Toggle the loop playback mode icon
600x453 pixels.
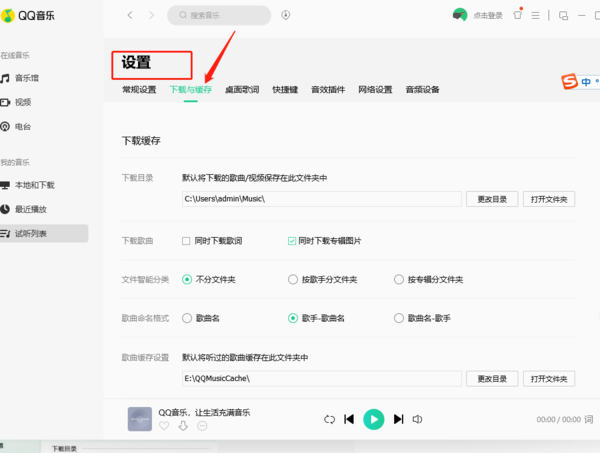(x=328, y=419)
